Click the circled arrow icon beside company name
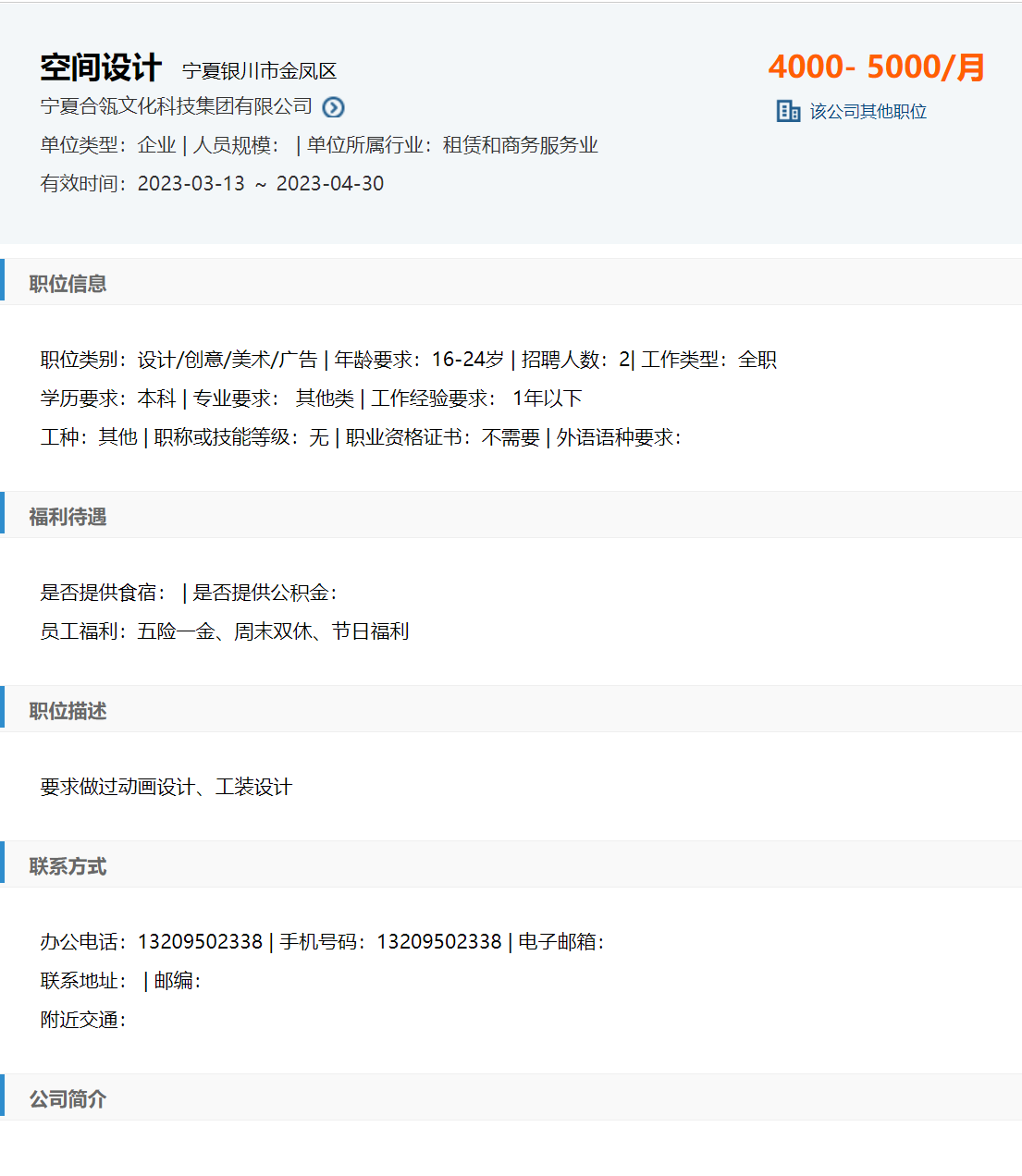Image resolution: width=1022 pixels, height=1176 pixels. (x=333, y=107)
